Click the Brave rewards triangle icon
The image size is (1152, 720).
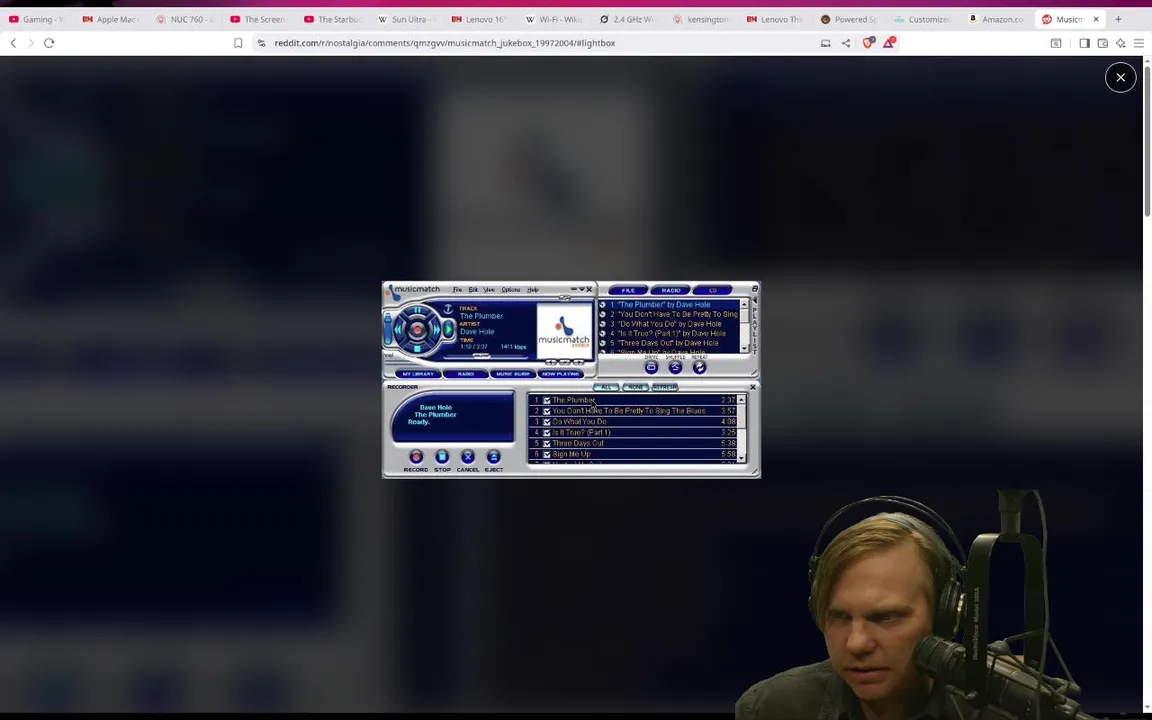tap(888, 43)
